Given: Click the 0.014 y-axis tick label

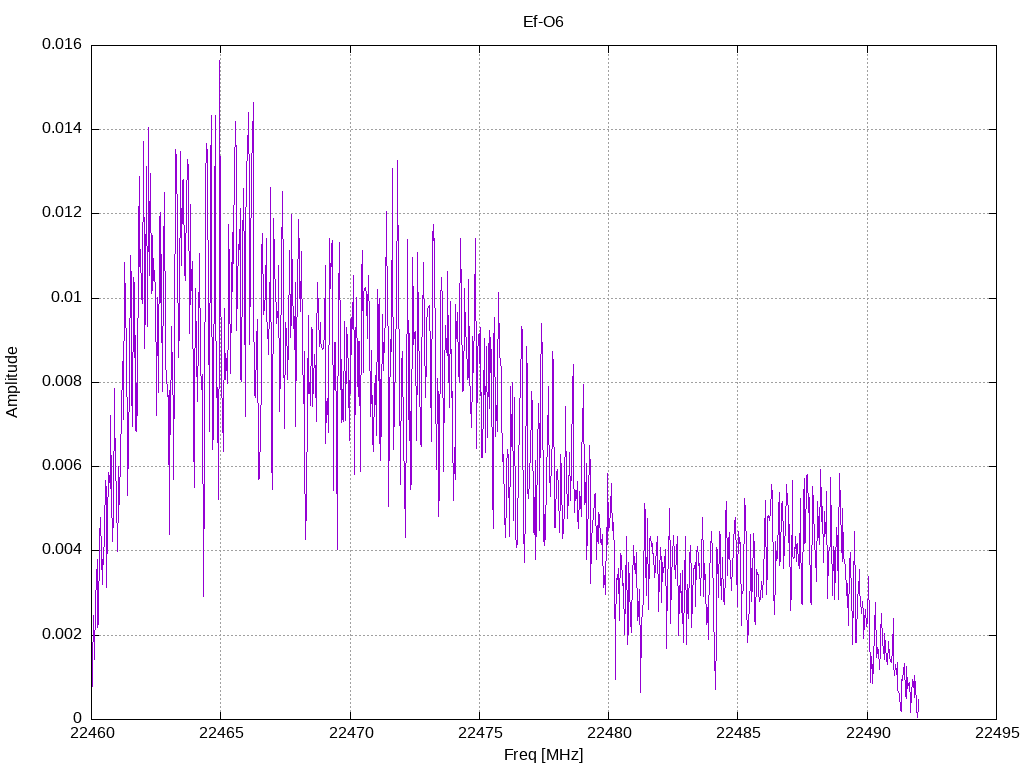Looking at the screenshot, I should [62, 129].
